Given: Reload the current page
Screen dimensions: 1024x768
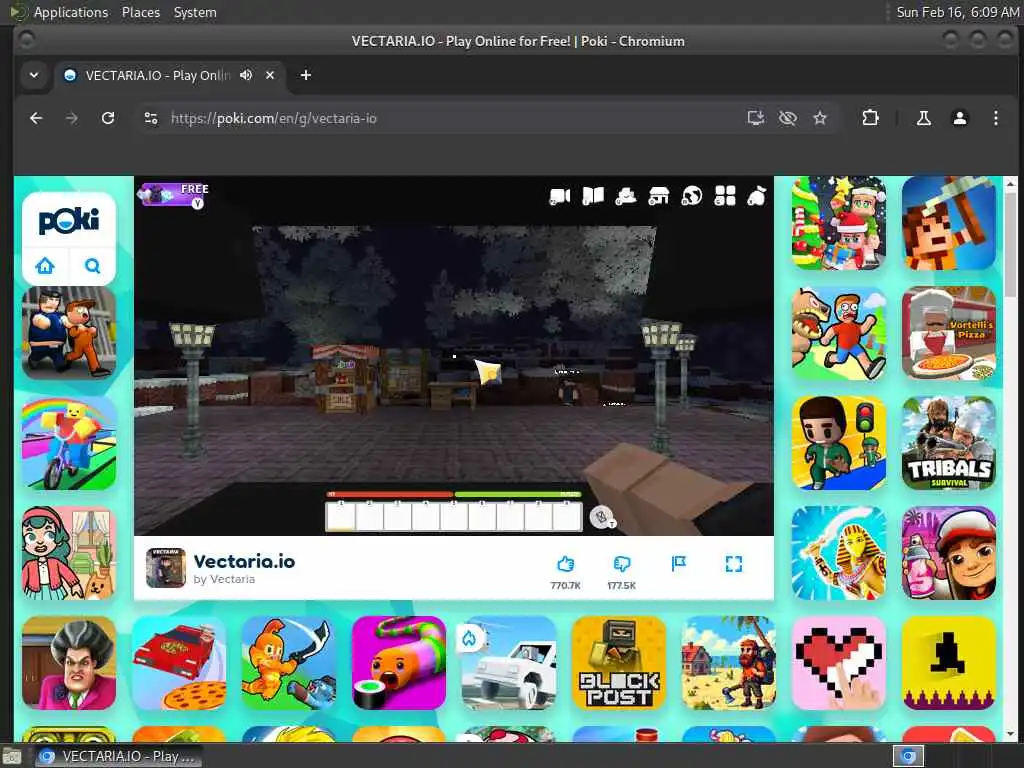Looking at the screenshot, I should pyautogui.click(x=108, y=118).
